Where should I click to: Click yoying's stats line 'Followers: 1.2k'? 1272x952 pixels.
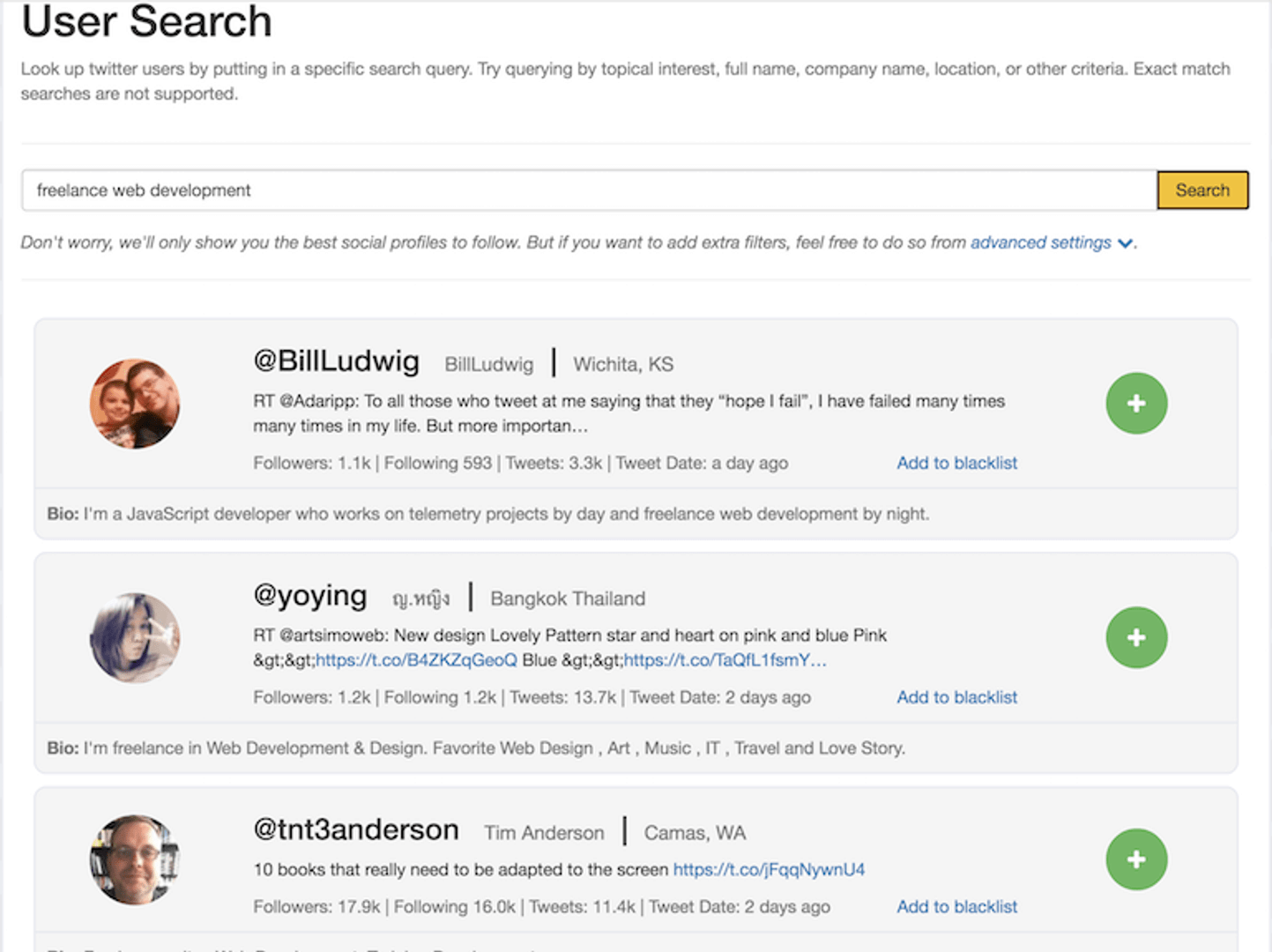click(x=532, y=697)
